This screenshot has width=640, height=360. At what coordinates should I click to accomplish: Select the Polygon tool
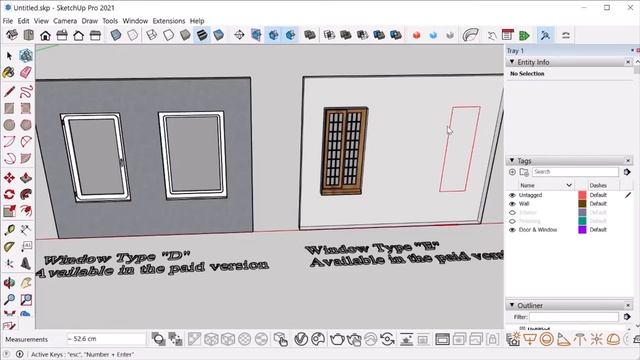point(26,125)
